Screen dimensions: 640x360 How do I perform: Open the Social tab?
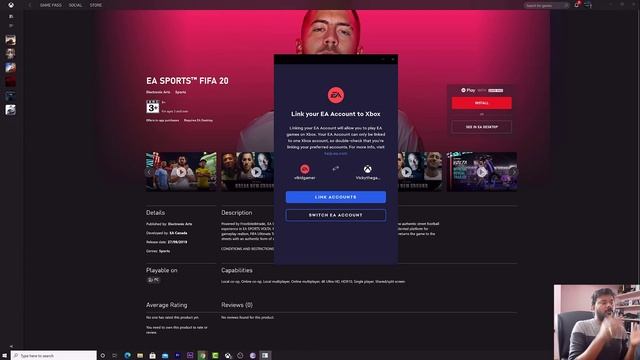[x=76, y=5]
